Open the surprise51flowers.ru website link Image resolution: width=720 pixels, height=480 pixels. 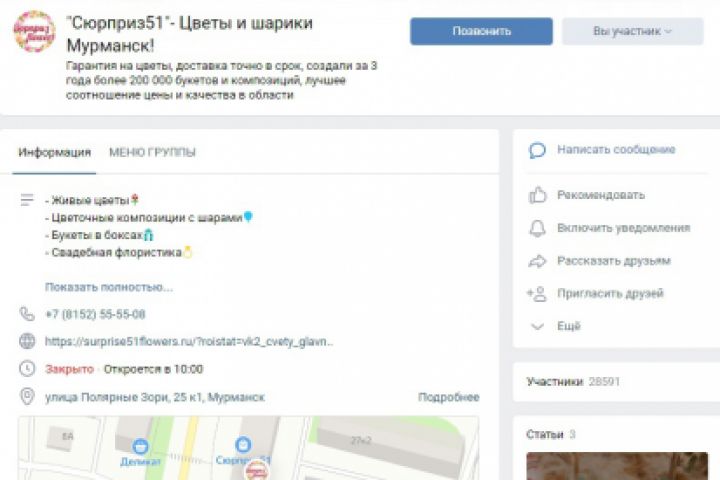[189, 341]
